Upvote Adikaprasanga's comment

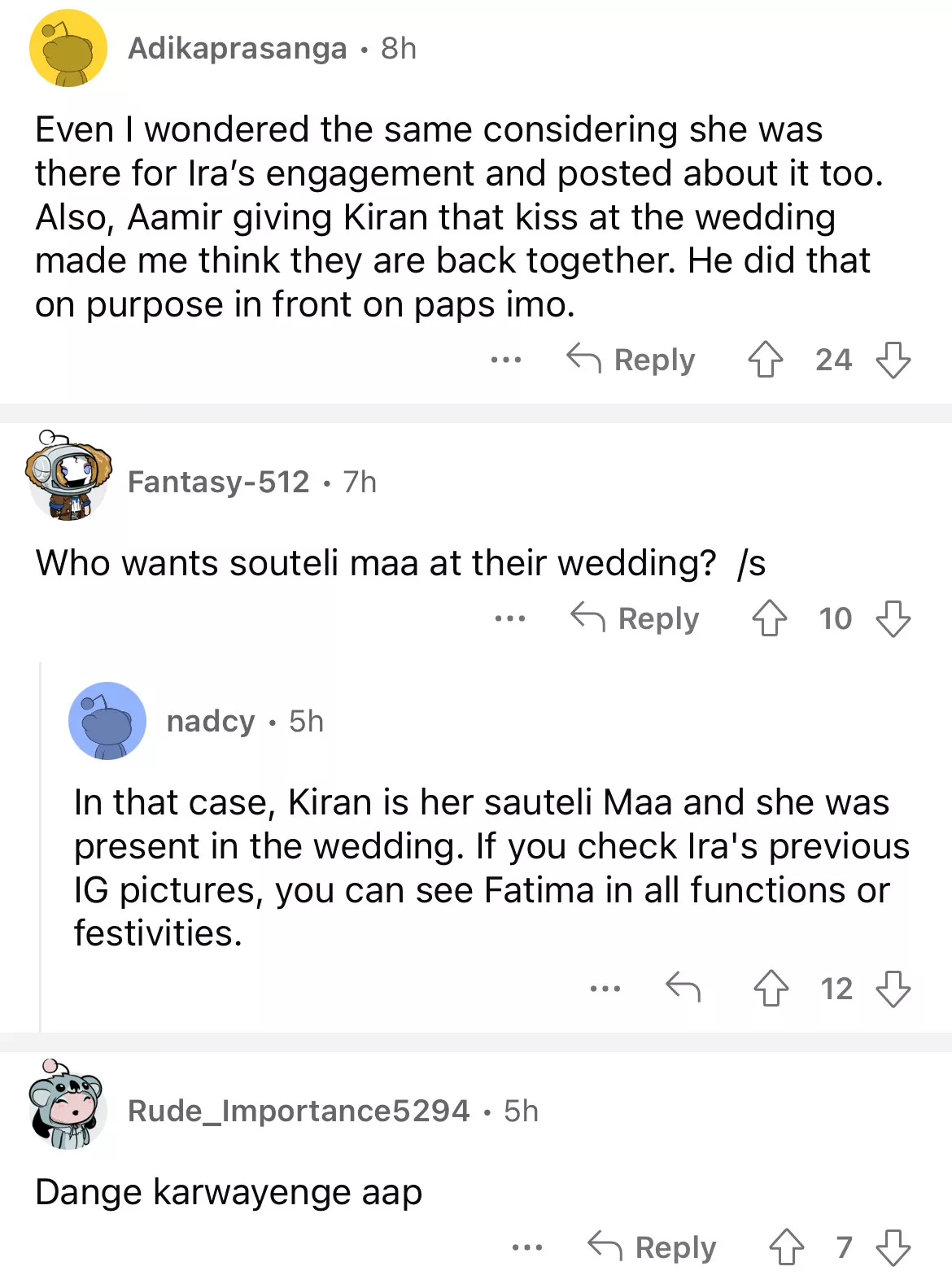coord(765,360)
